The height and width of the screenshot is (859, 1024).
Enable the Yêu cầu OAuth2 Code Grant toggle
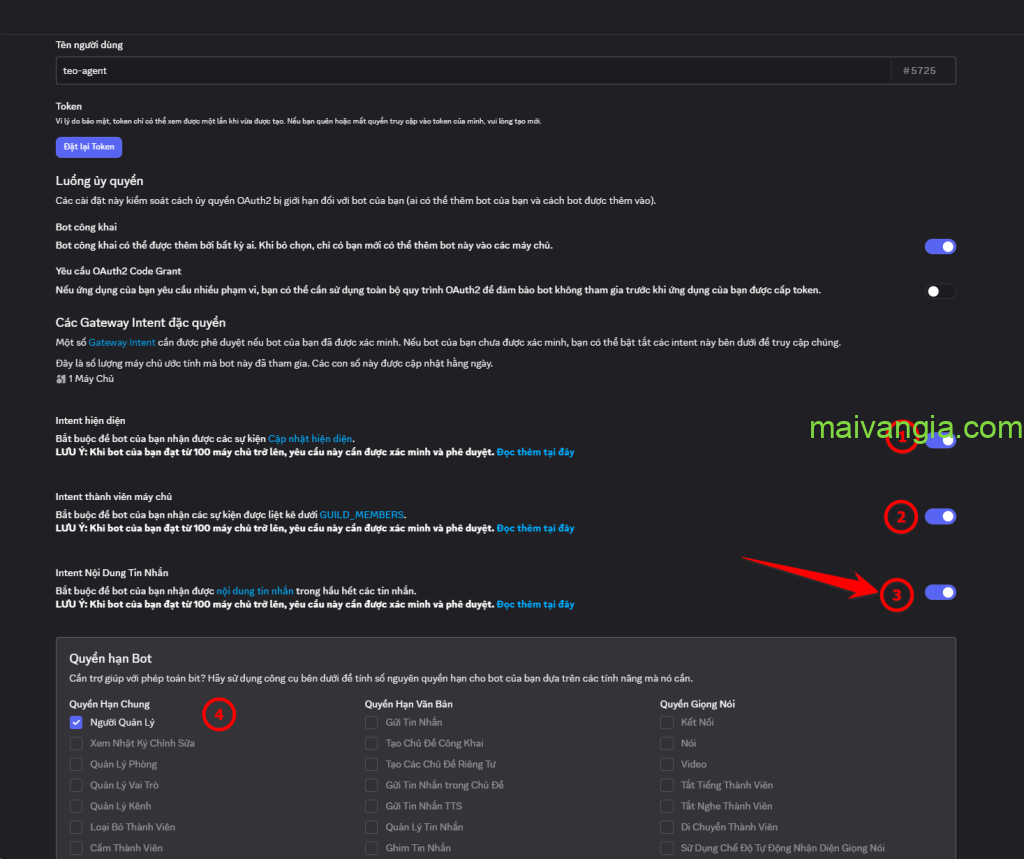click(x=940, y=291)
